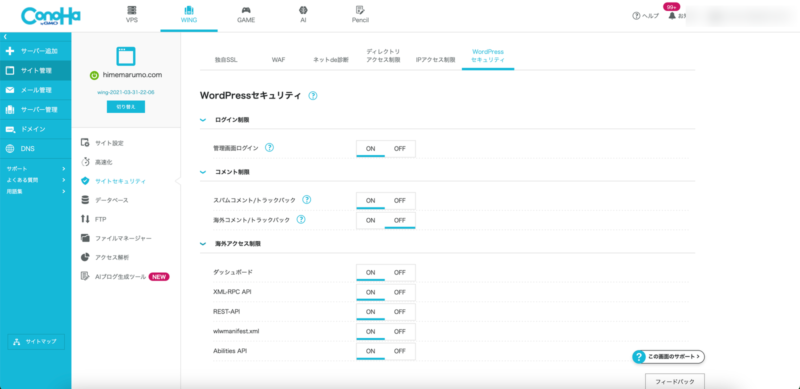Click help icon beside 海外コメント/トラックバック
The height and width of the screenshot is (389, 800).
click(x=301, y=220)
